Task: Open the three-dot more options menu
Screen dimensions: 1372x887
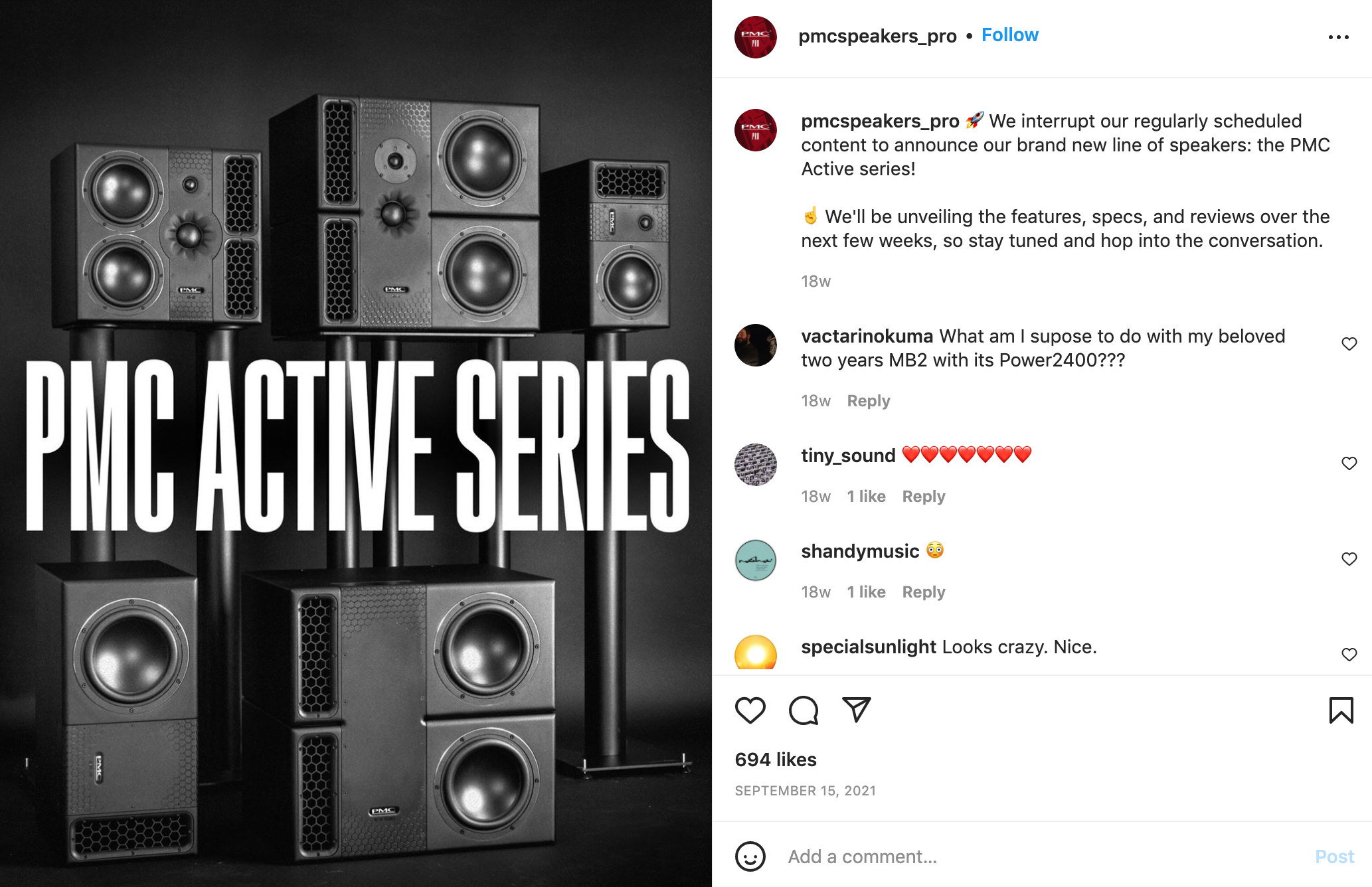Action: 1339,37
